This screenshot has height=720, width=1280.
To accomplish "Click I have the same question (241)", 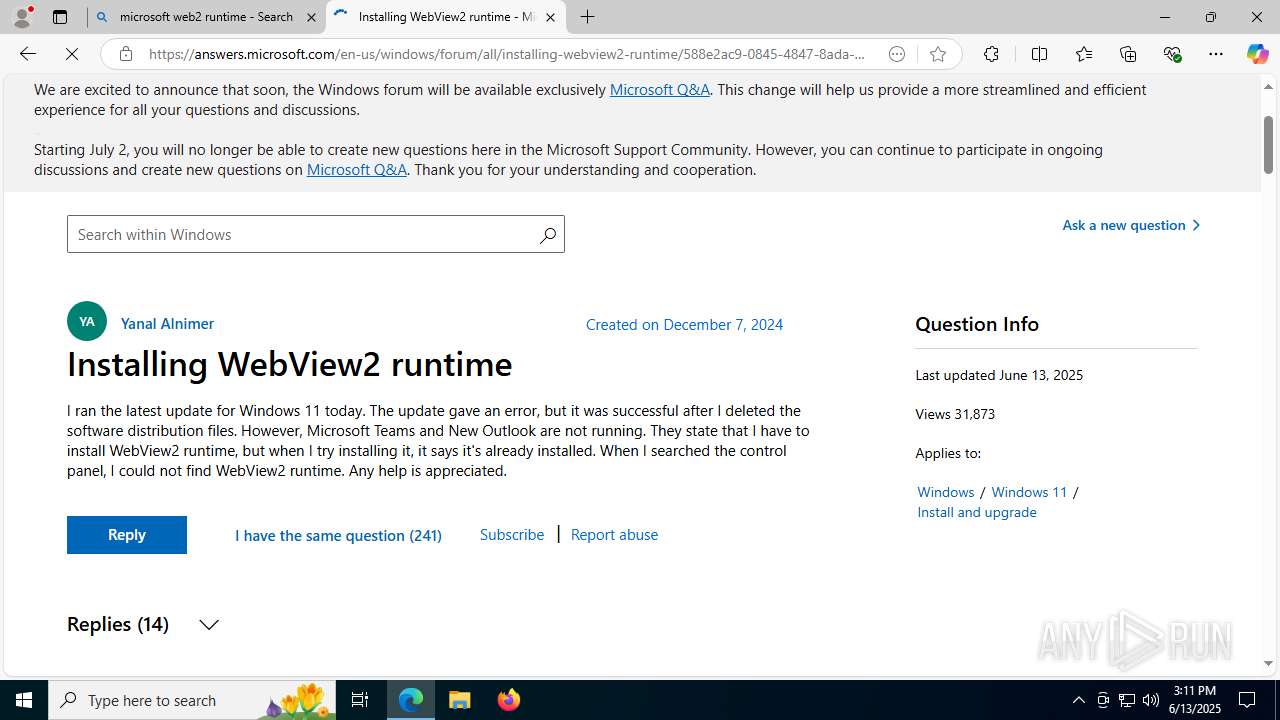I will [338, 535].
